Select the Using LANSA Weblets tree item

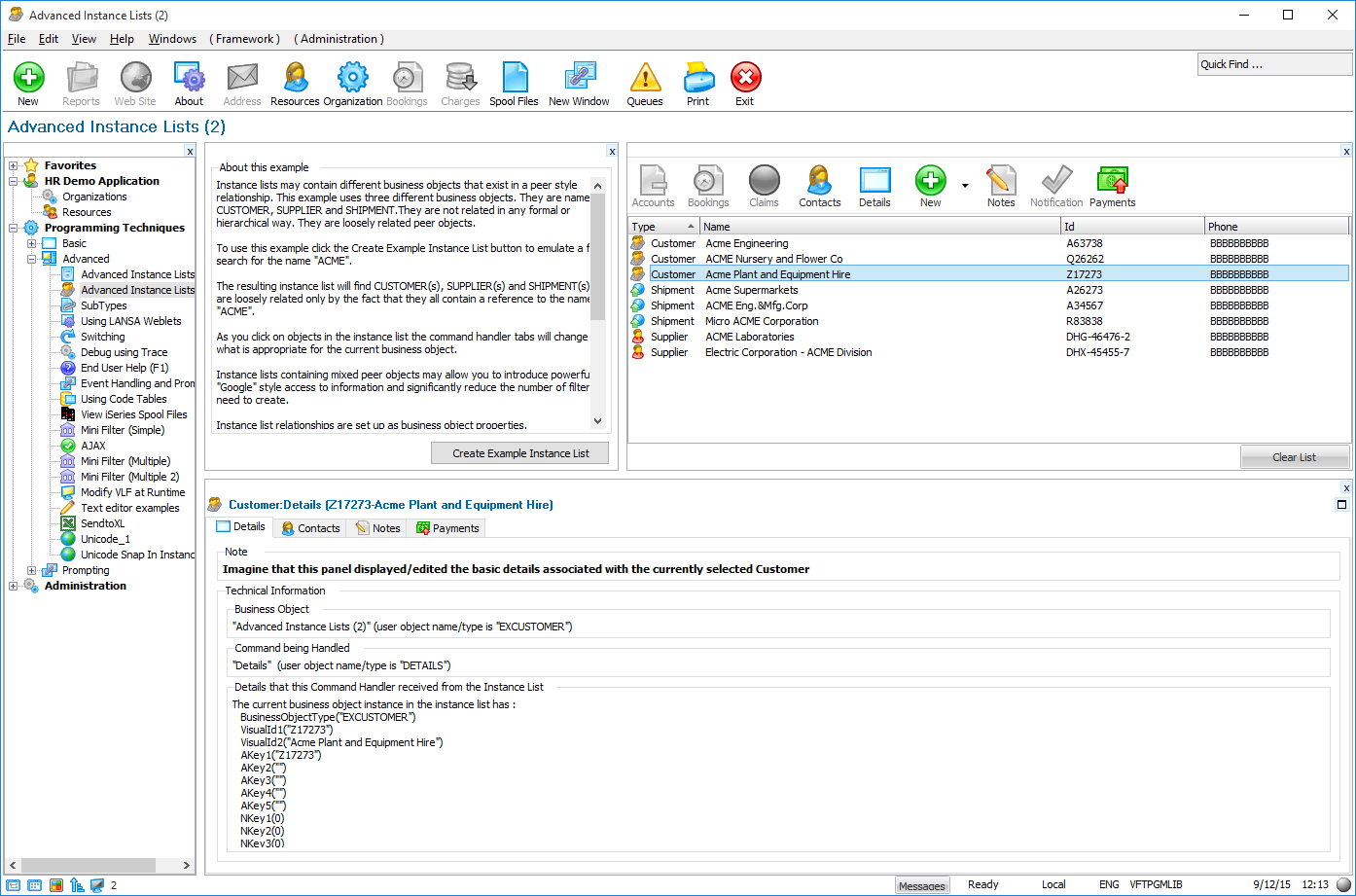click(x=130, y=321)
